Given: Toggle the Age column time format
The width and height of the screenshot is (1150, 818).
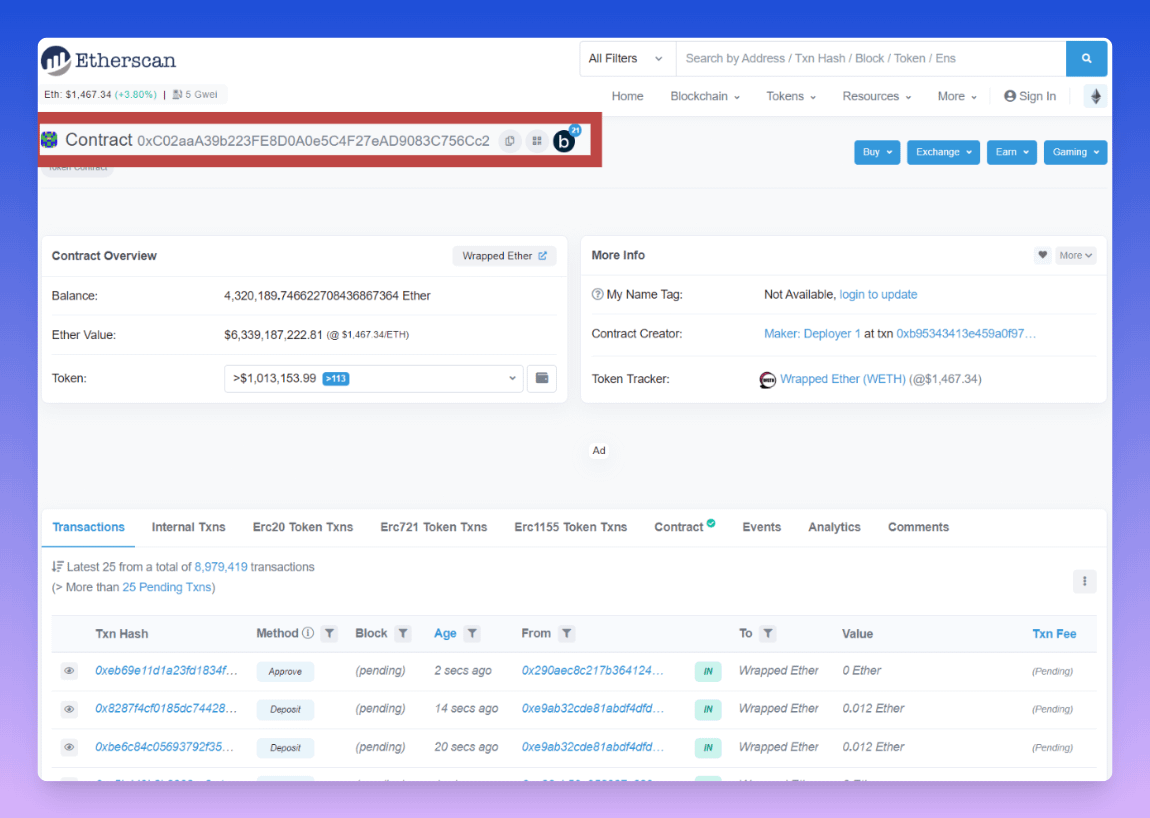Looking at the screenshot, I should tap(445, 634).
